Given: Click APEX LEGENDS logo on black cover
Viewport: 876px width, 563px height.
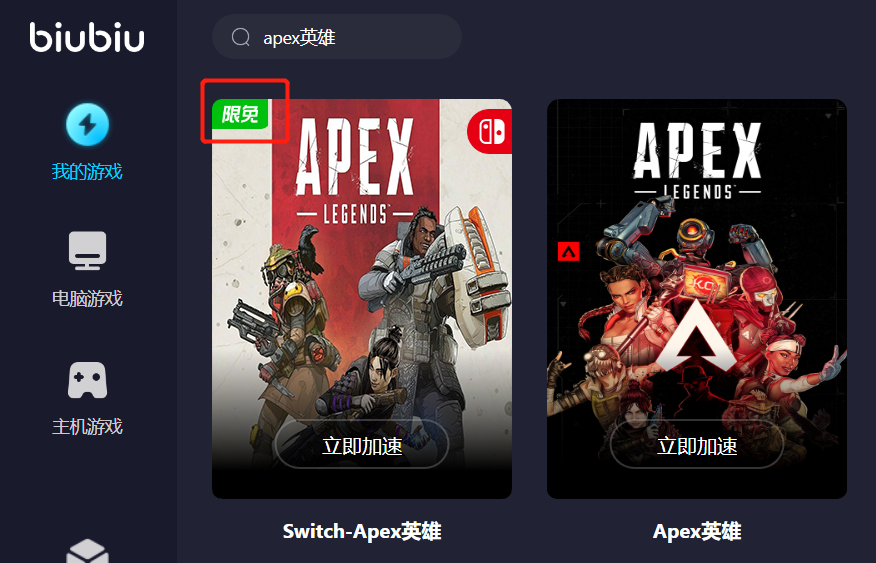Looking at the screenshot, I should [x=697, y=160].
